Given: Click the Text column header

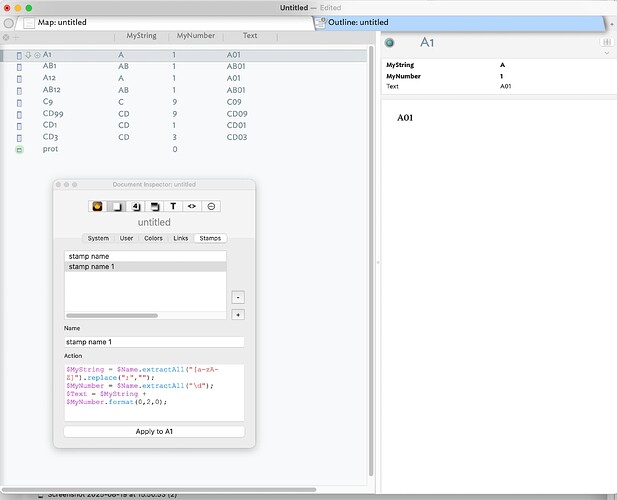Looking at the screenshot, I should 250,36.
